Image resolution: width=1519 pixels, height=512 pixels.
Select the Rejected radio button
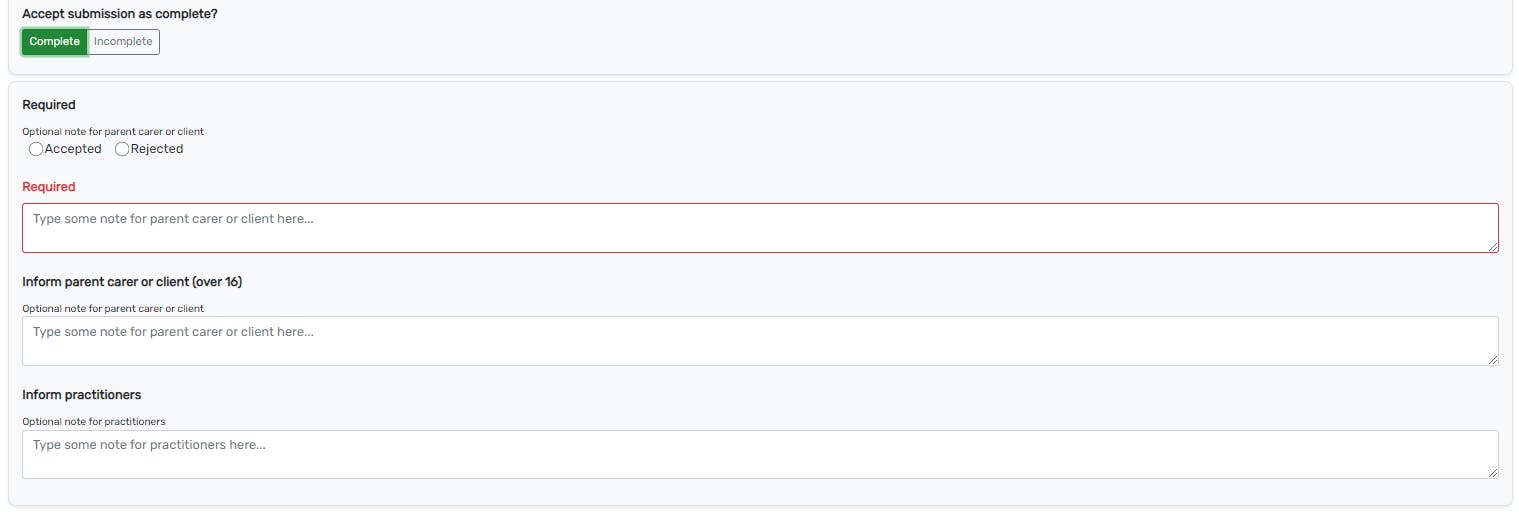(x=122, y=149)
